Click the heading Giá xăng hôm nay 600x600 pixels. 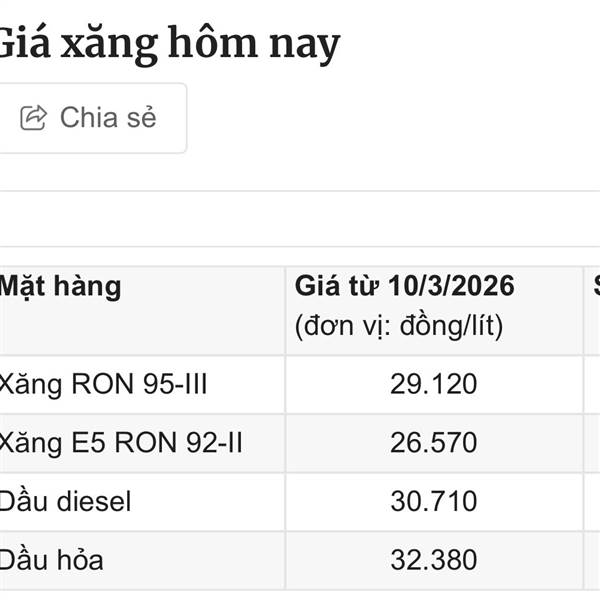click(168, 44)
